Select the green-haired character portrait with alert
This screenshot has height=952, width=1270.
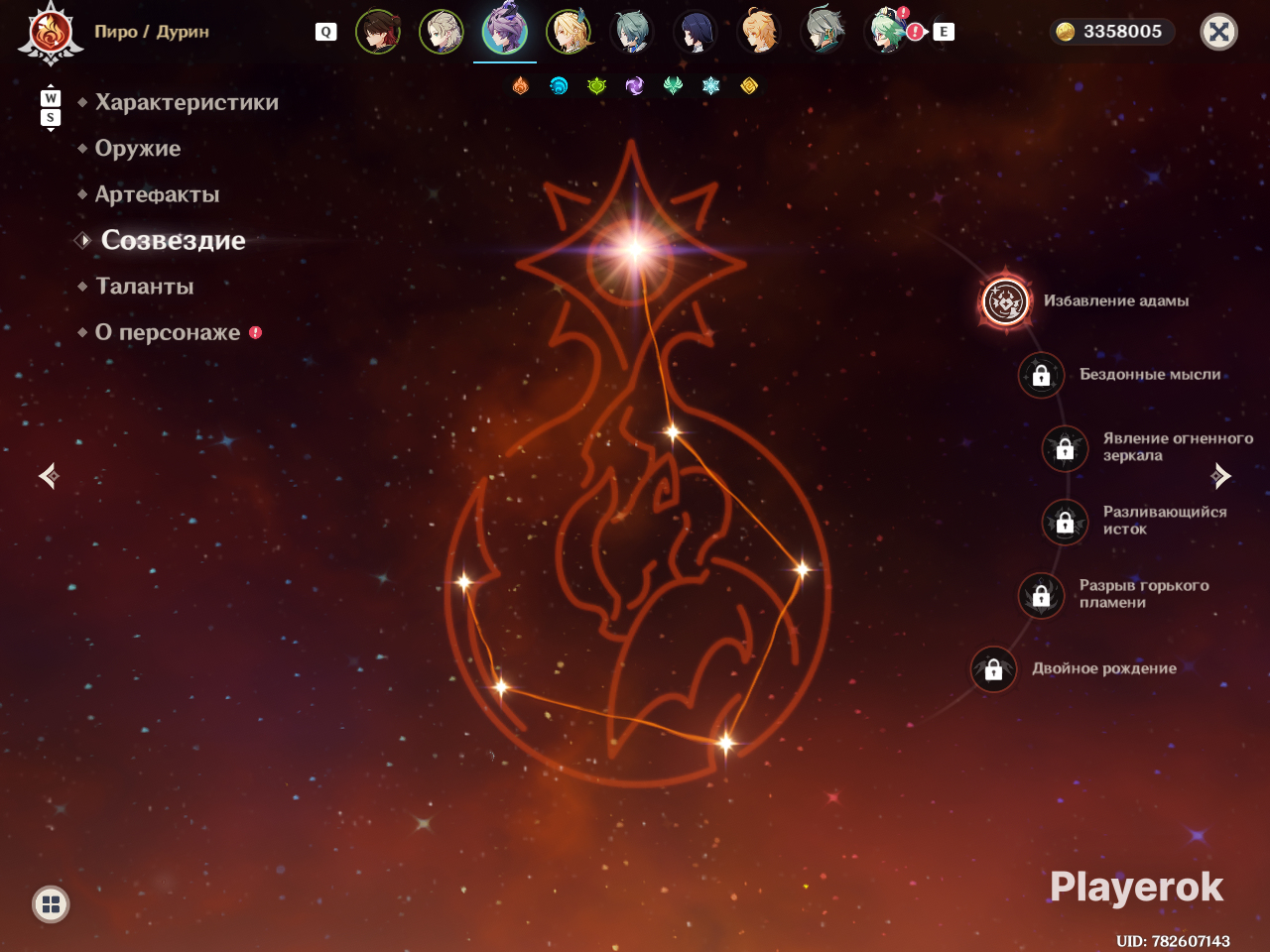click(x=886, y=32)
